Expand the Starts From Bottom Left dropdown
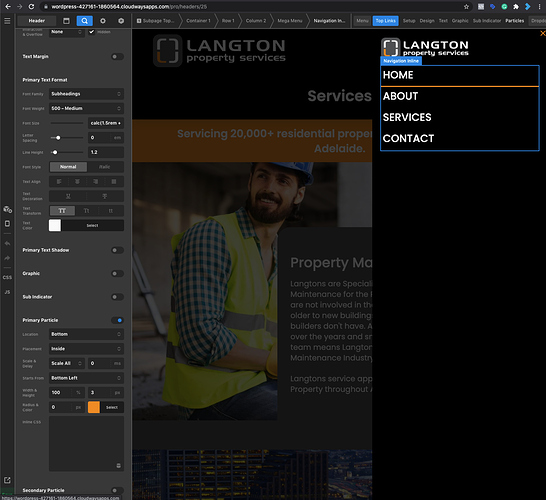 [x=86, y=378]
